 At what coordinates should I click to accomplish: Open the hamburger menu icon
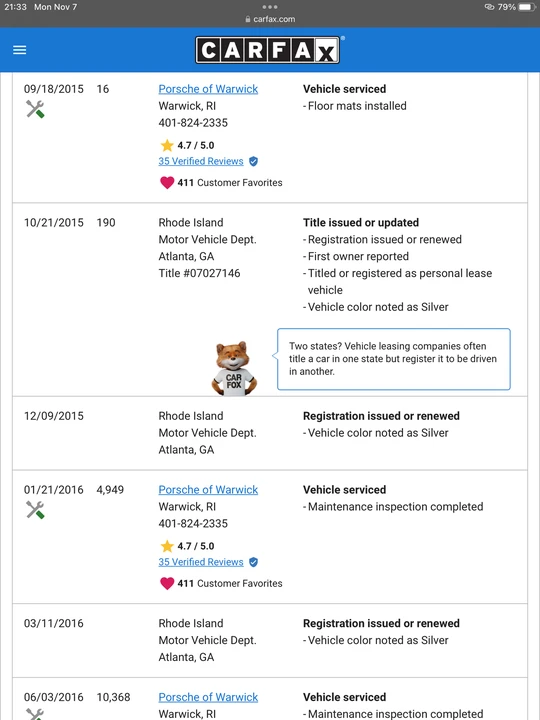click(x=19, y=50)
